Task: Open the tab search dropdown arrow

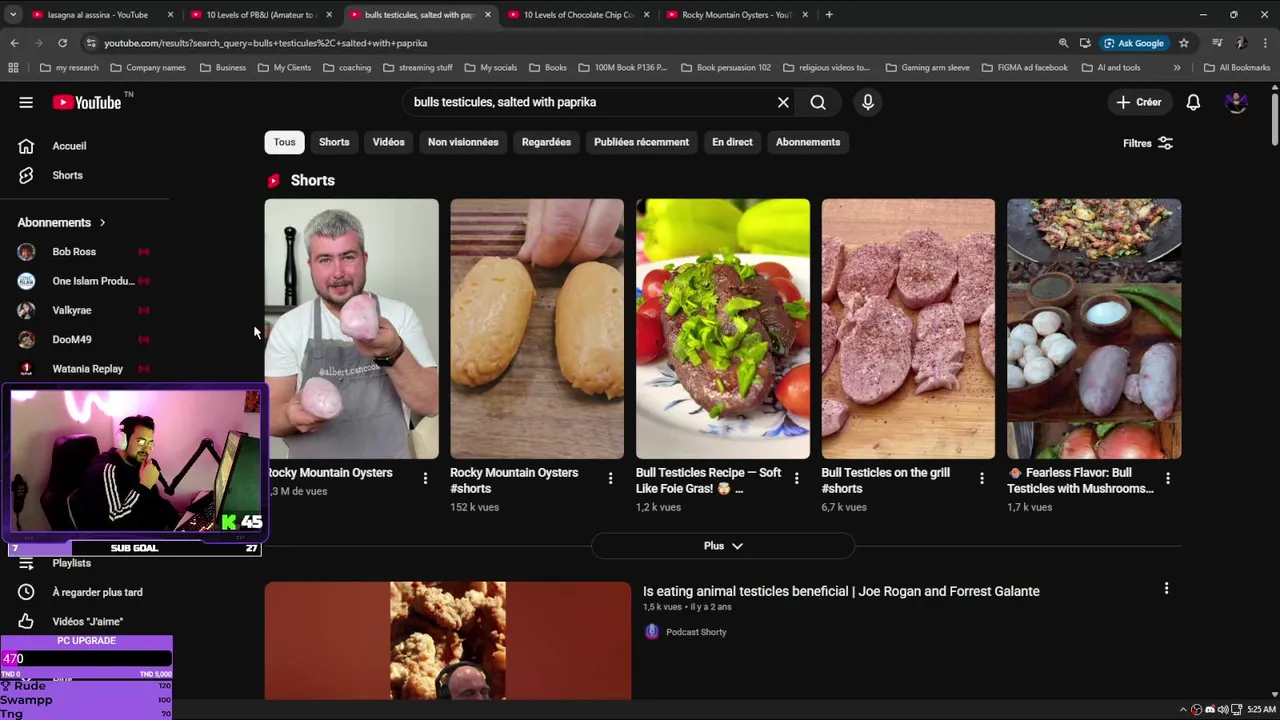Action: [x=11, y=15]
